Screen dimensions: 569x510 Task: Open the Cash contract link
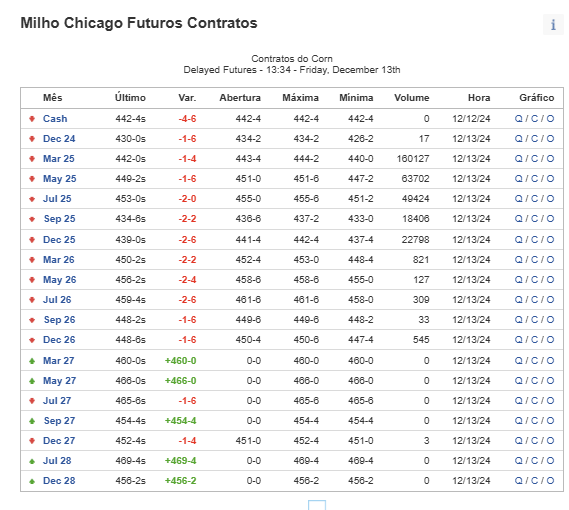[55, 119]
